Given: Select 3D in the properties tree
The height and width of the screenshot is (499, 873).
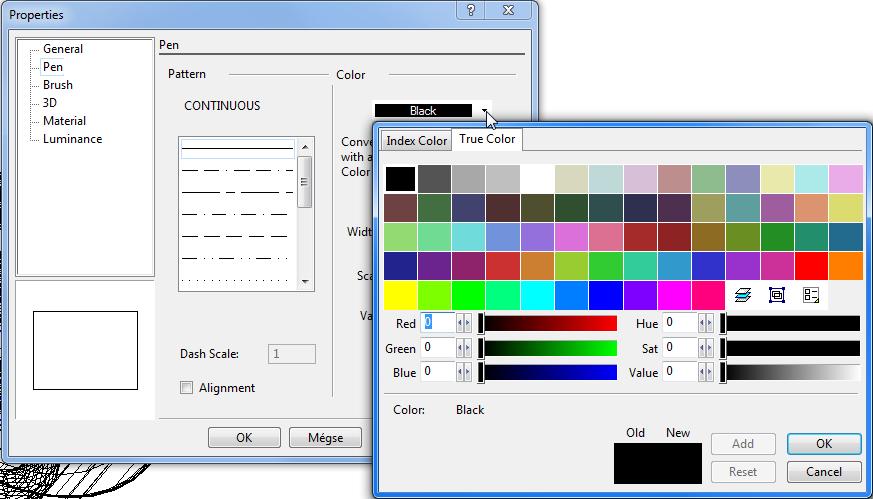Looking at the screenshot, I should [x=50, y=103].
